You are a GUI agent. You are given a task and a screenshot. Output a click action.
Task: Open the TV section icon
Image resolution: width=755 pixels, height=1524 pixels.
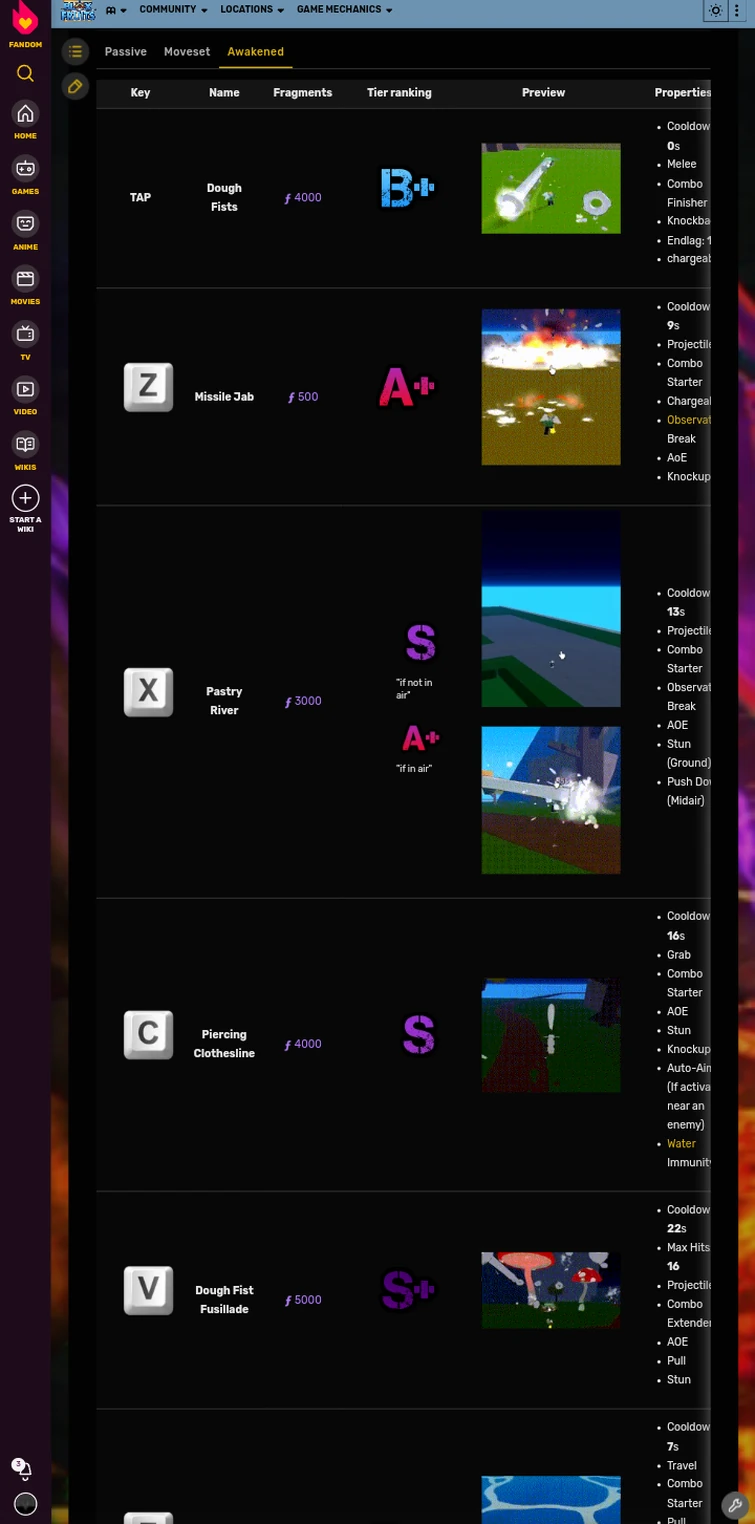point(25,333)
